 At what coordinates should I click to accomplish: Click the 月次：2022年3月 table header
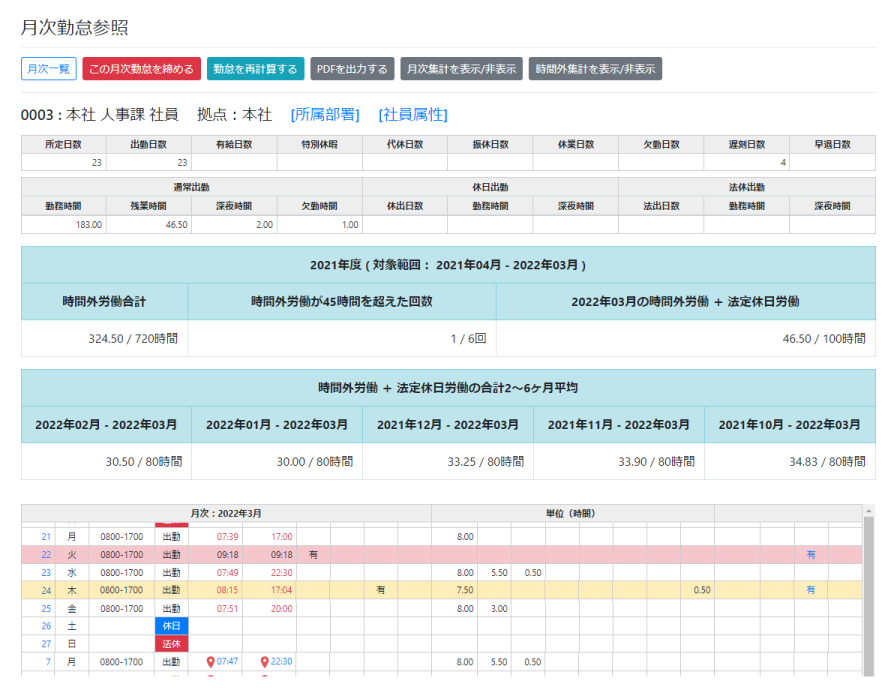click(226, 514)
